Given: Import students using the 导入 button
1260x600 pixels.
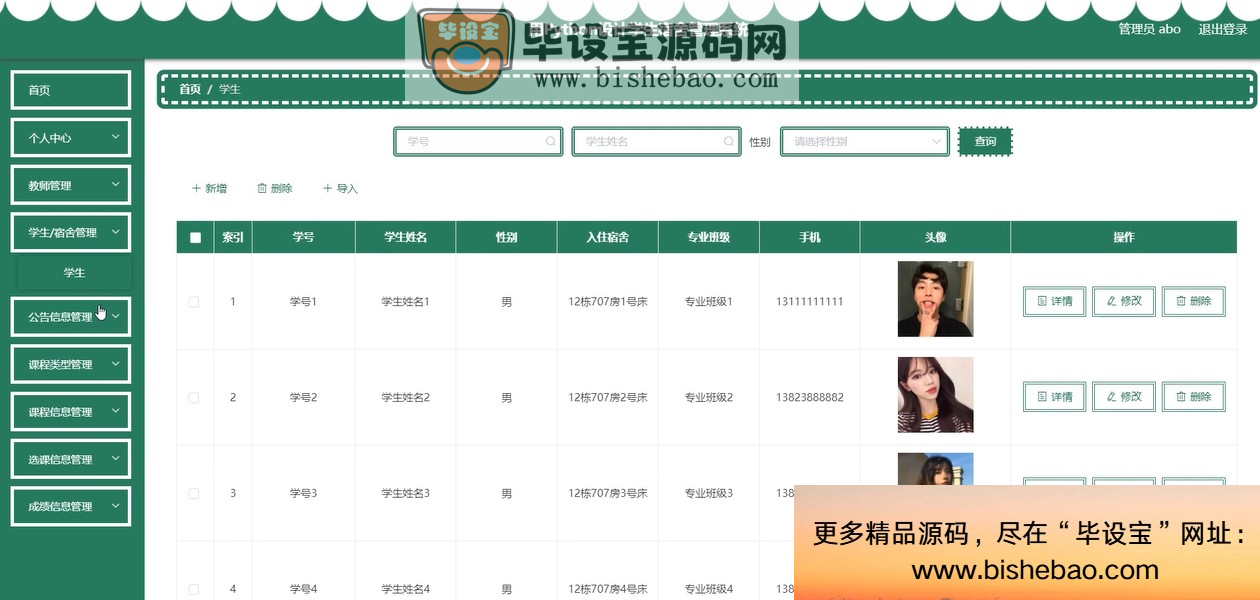Looking at the screenshot, I should [340, 188].
